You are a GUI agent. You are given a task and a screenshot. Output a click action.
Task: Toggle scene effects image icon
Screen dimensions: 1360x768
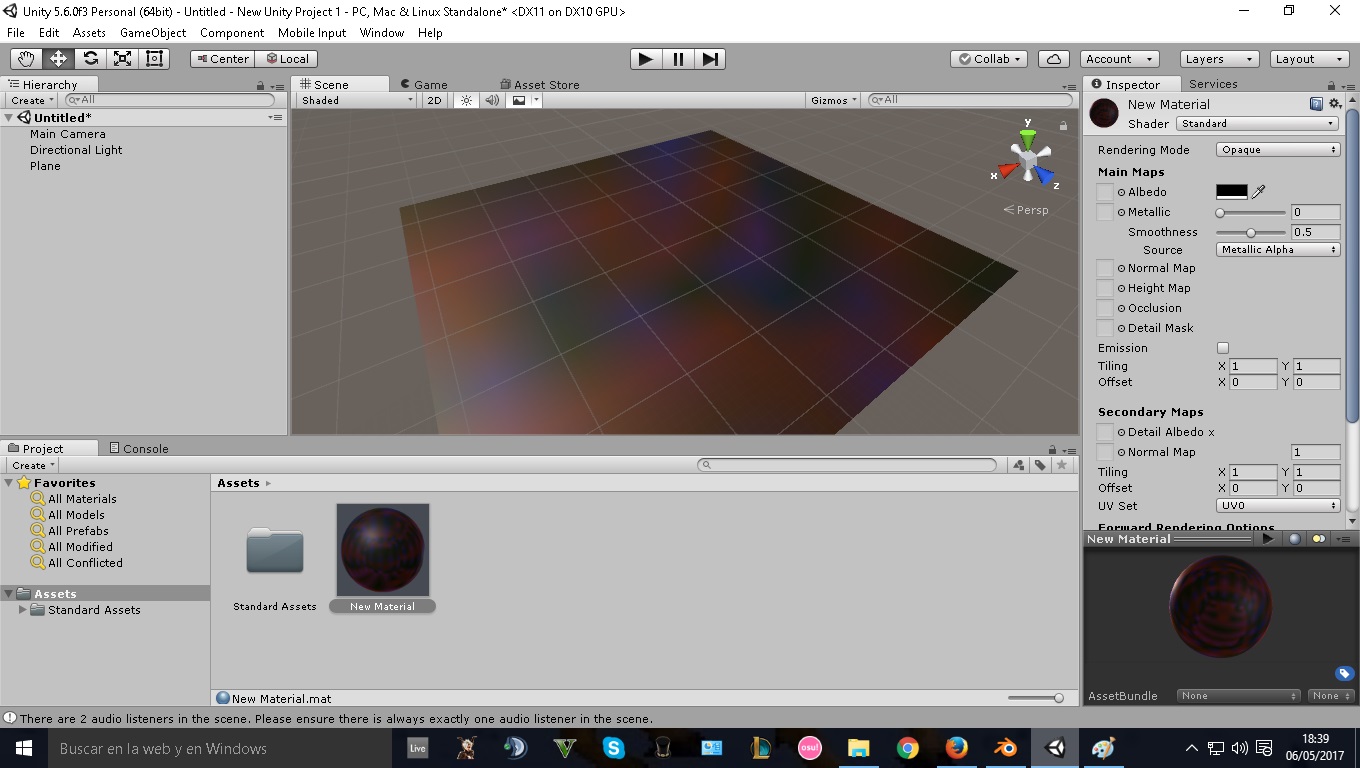click(519, 100)
